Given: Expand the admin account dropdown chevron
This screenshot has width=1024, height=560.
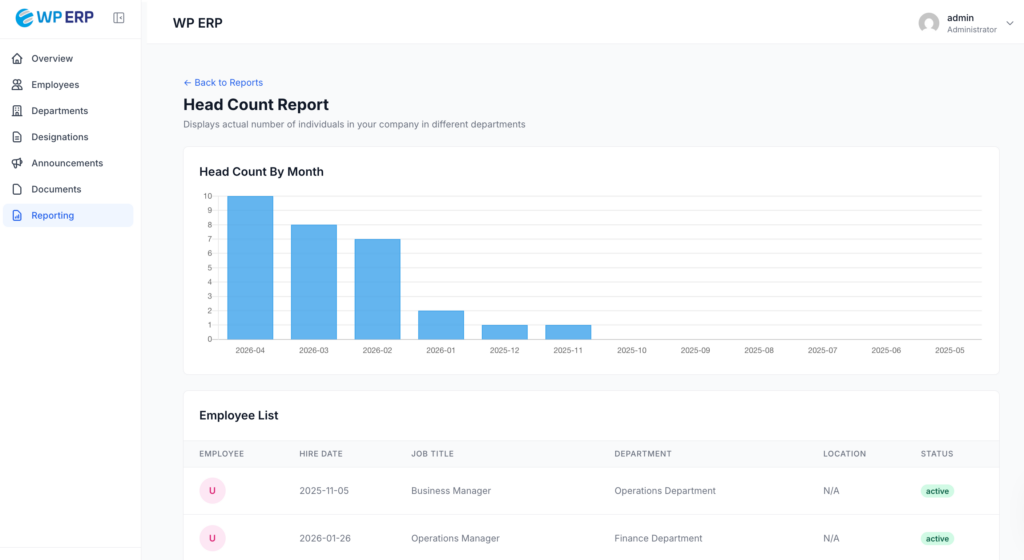Looking at the screenshot, I should (x=1009, y=23).
